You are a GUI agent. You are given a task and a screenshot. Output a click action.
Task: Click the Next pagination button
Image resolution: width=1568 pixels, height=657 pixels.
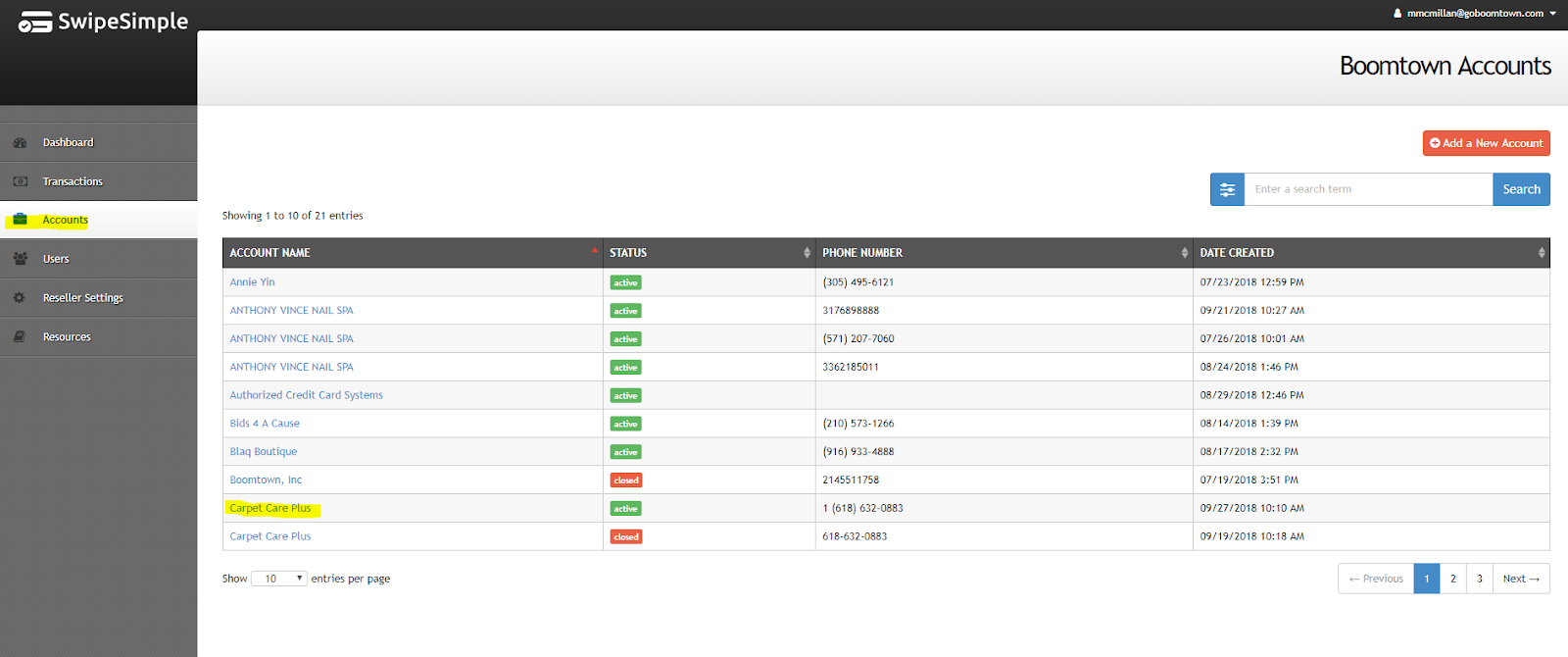[x=1521, y=579]
